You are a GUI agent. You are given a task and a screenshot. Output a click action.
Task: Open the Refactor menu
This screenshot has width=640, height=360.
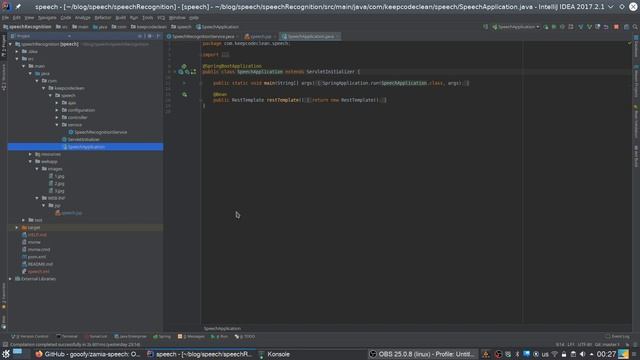click(103, 18)
